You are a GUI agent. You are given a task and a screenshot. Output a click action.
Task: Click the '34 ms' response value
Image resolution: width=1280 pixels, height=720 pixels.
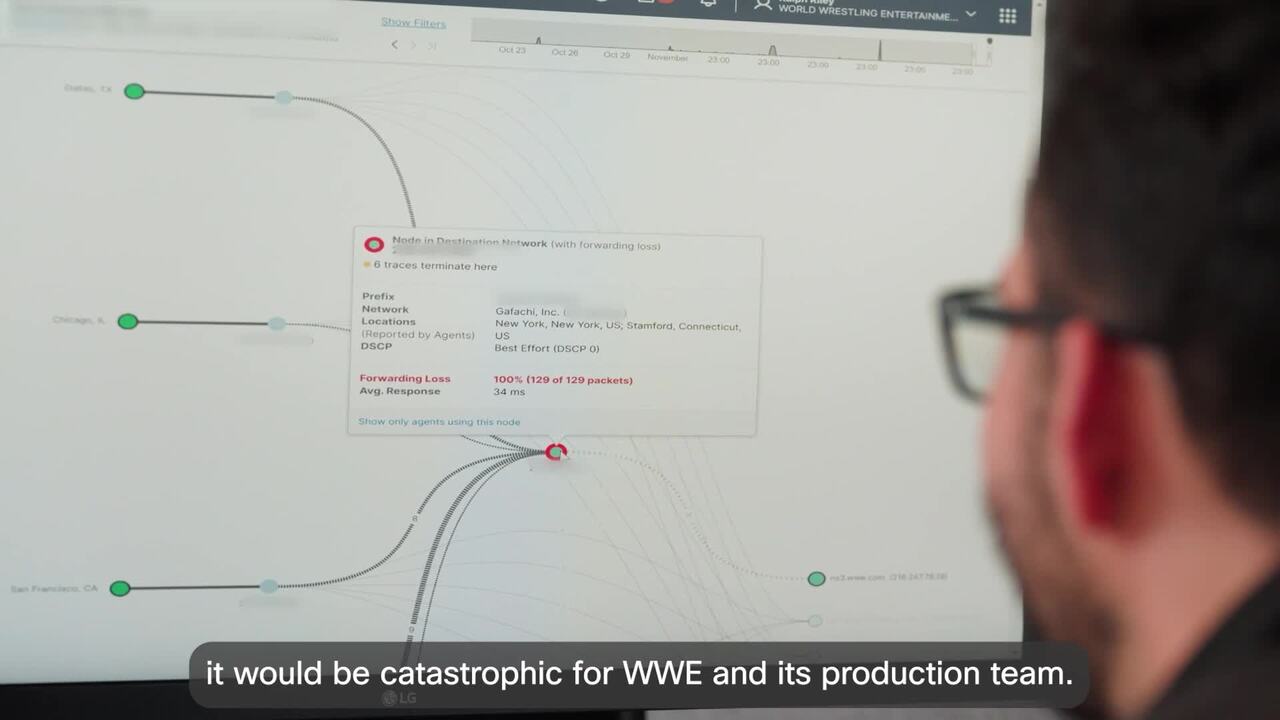pos(509,392)
